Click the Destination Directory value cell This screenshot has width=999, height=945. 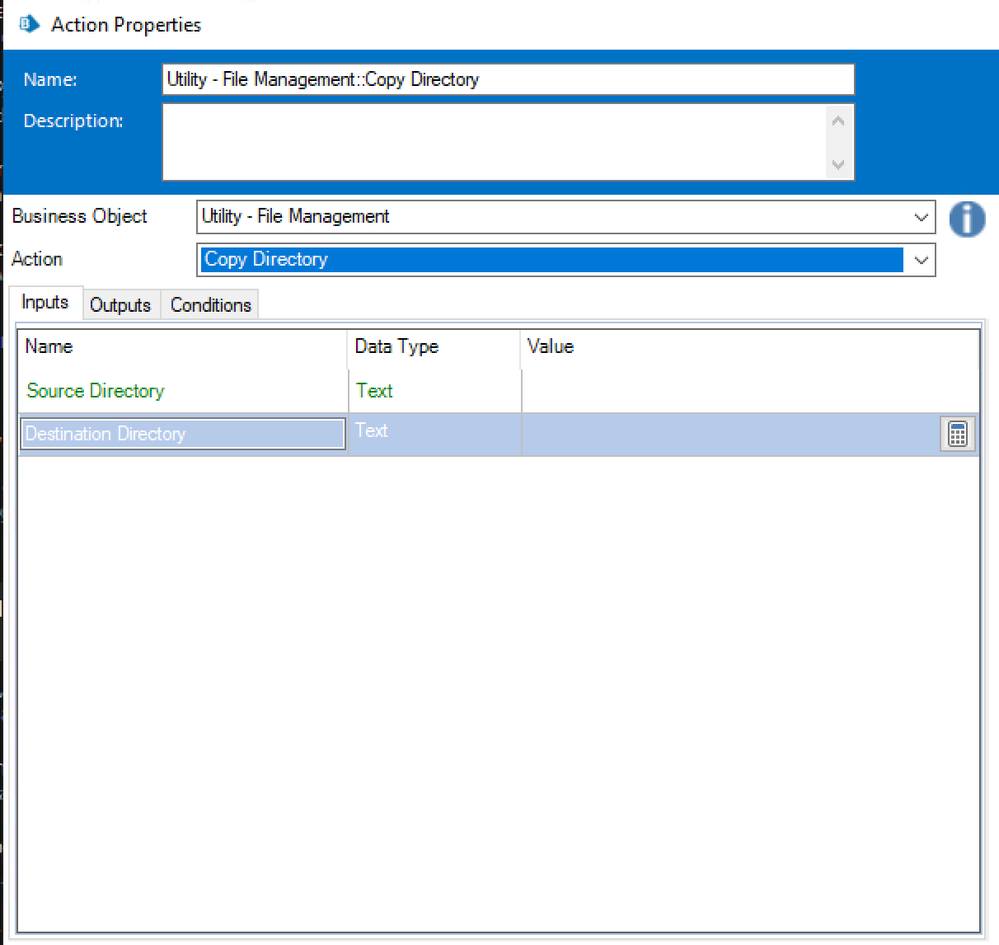(730, 434)
